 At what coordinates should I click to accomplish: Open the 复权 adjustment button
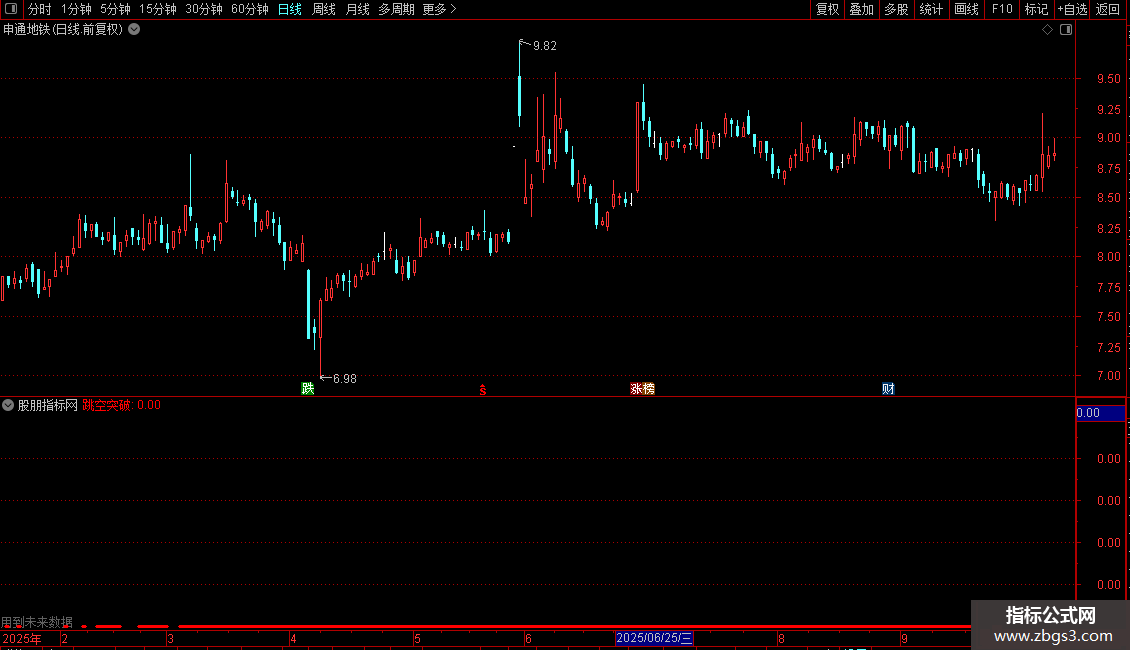[827, 9]
